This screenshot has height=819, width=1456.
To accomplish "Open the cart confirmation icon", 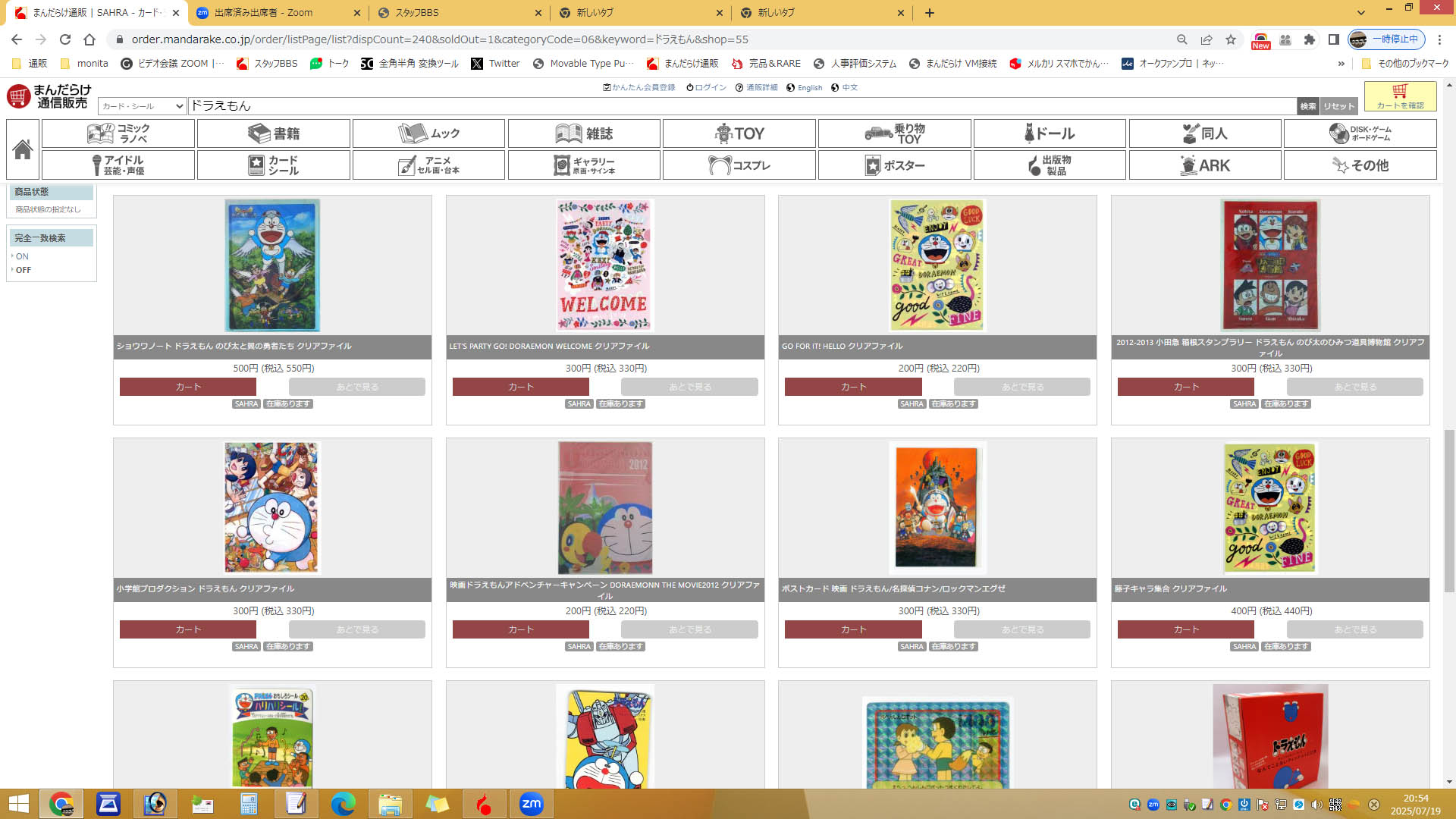I will [1400, 96].
